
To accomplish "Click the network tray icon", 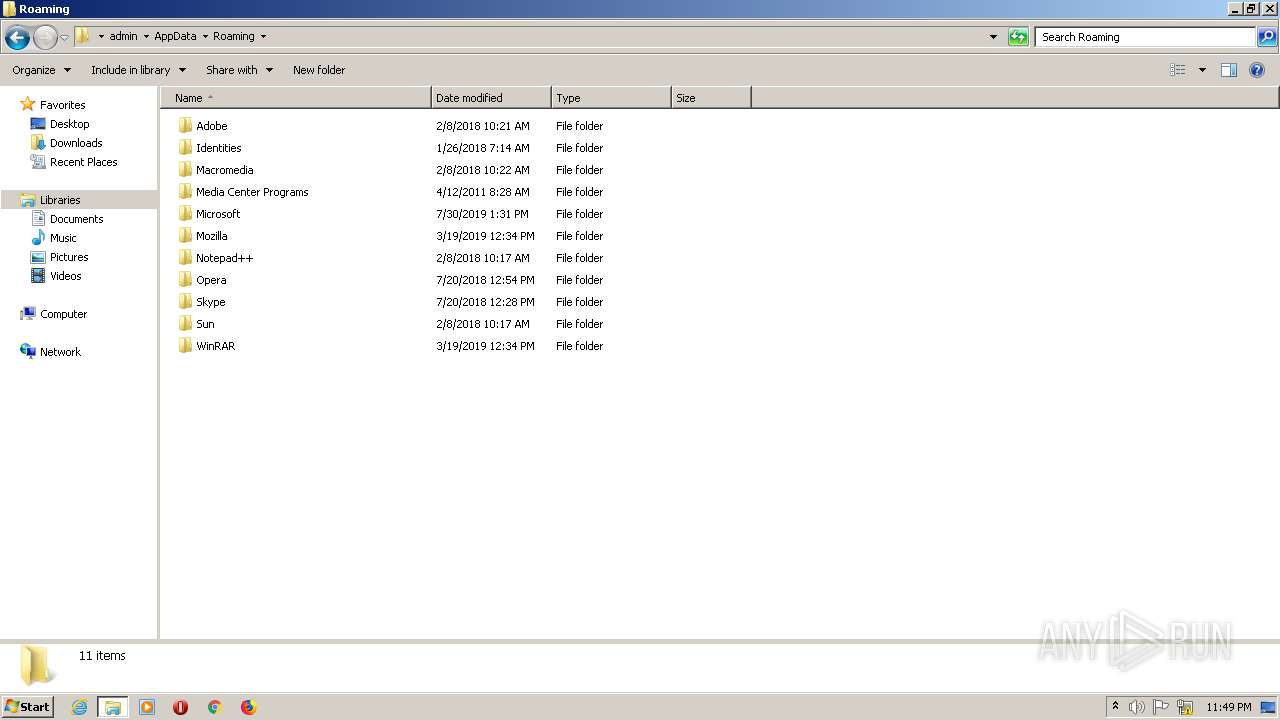I will [1185, 707].
